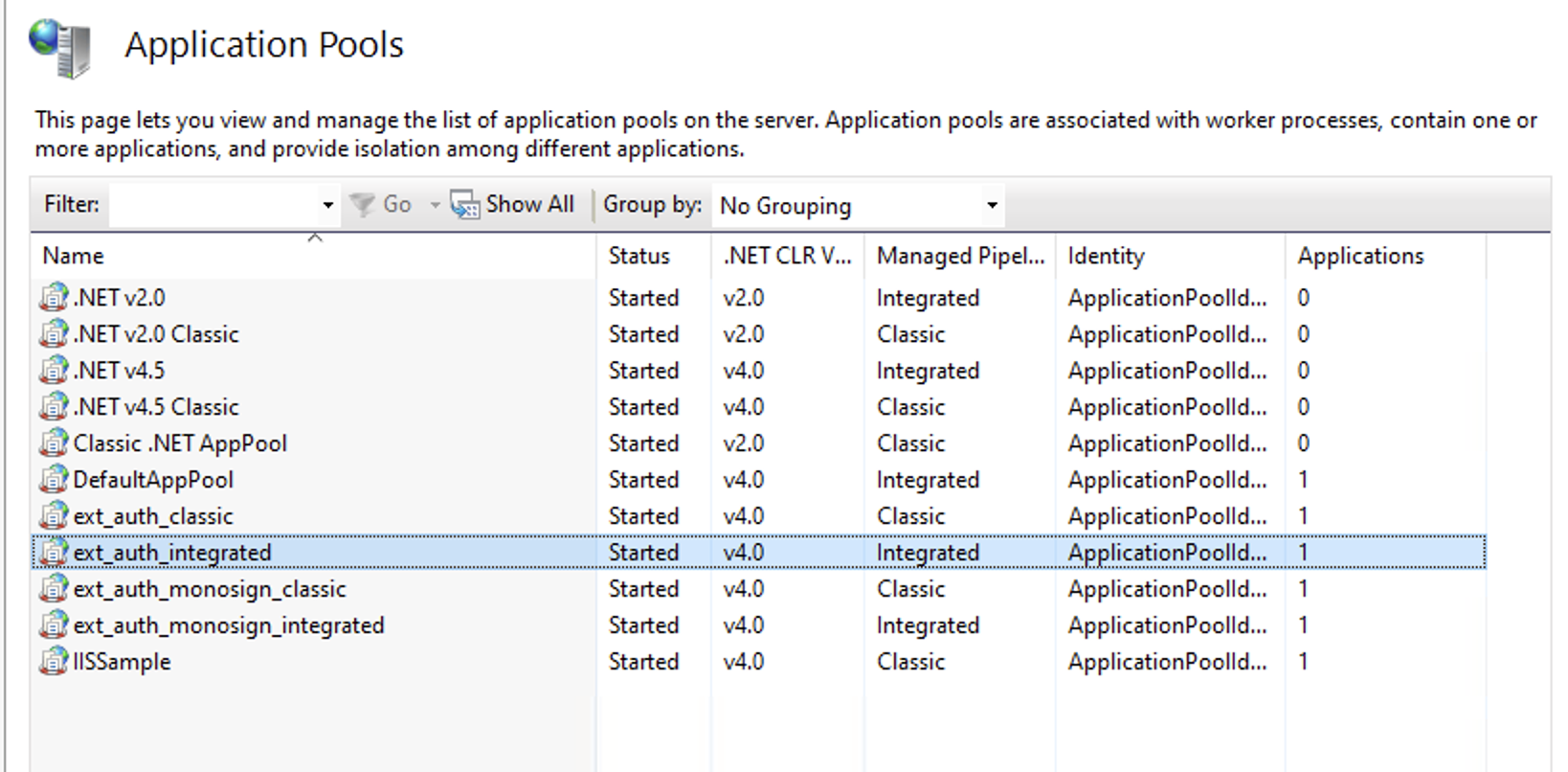The height and width of the screenshot is (772, 1568).
Task: Select the Classic .NET AppPool entry
Action: coord(180,443)
